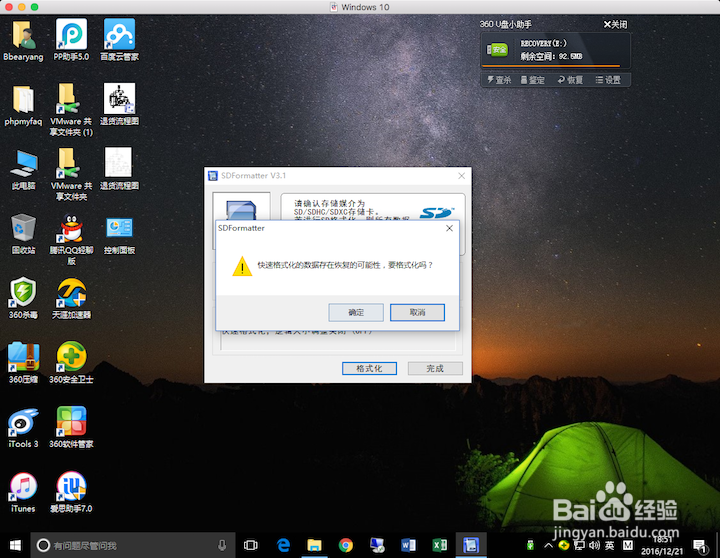Open Excel from the taskbar
The height and width of the screenshot is (558, 720).
[x=439, y=545]
